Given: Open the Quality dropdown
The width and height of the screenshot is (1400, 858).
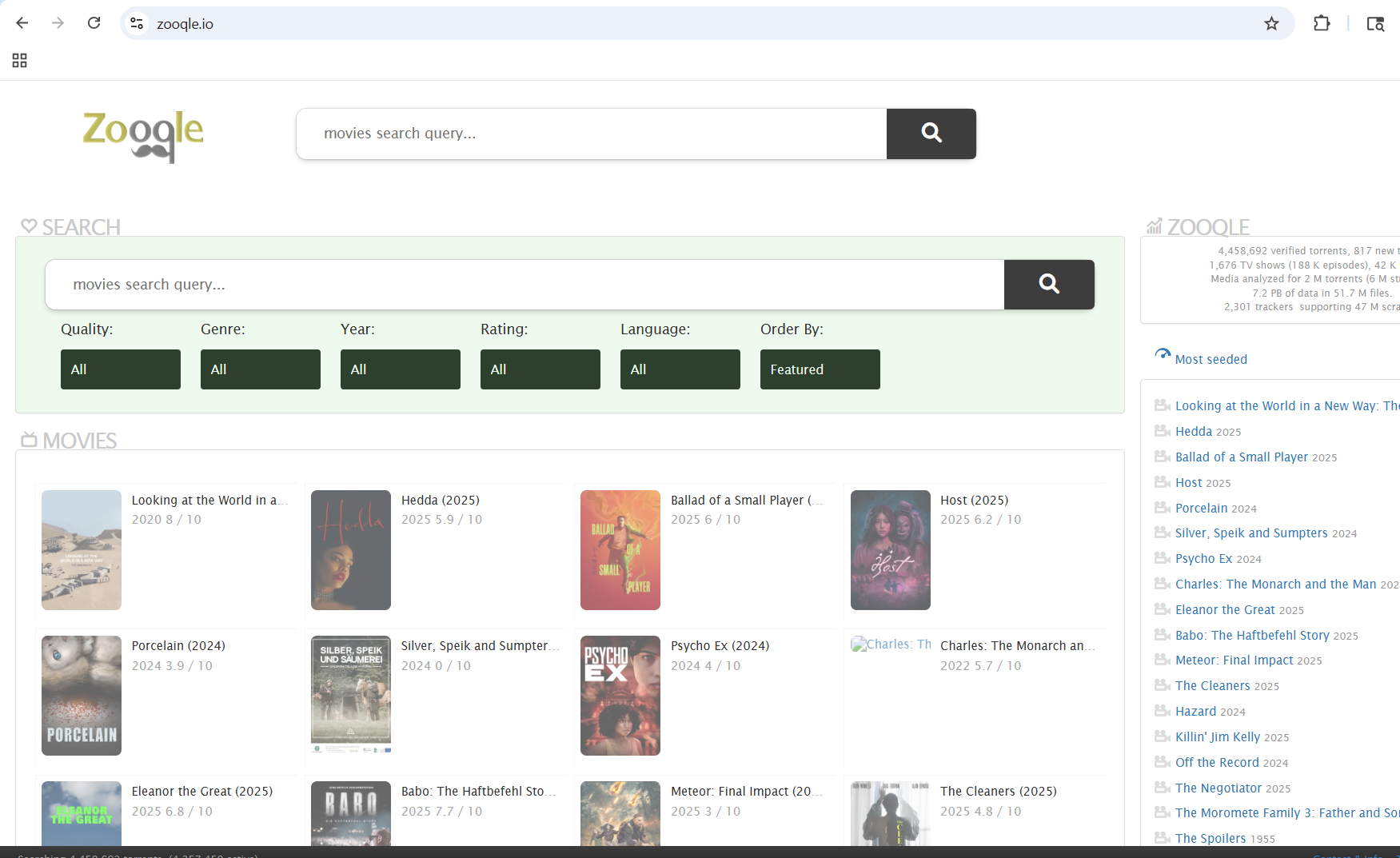Looking at the screenshot, I should click(121, 369).
